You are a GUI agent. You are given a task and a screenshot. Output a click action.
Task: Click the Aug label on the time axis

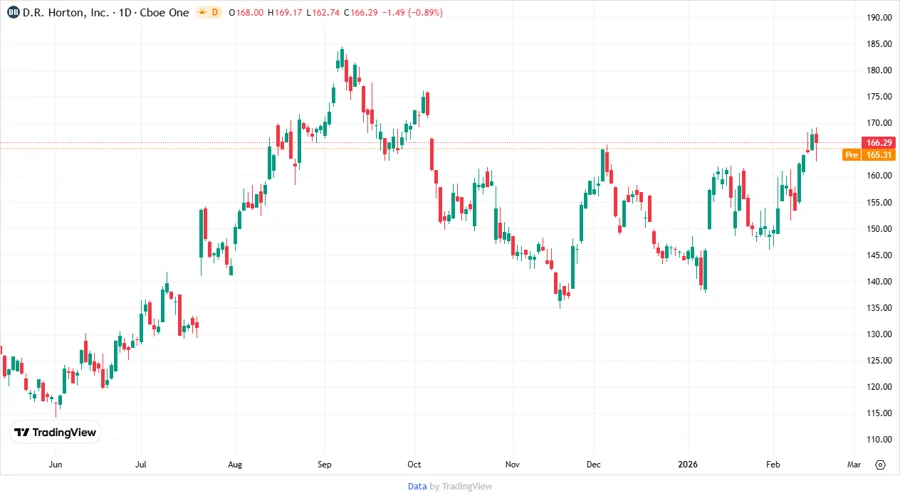point(235,464)
